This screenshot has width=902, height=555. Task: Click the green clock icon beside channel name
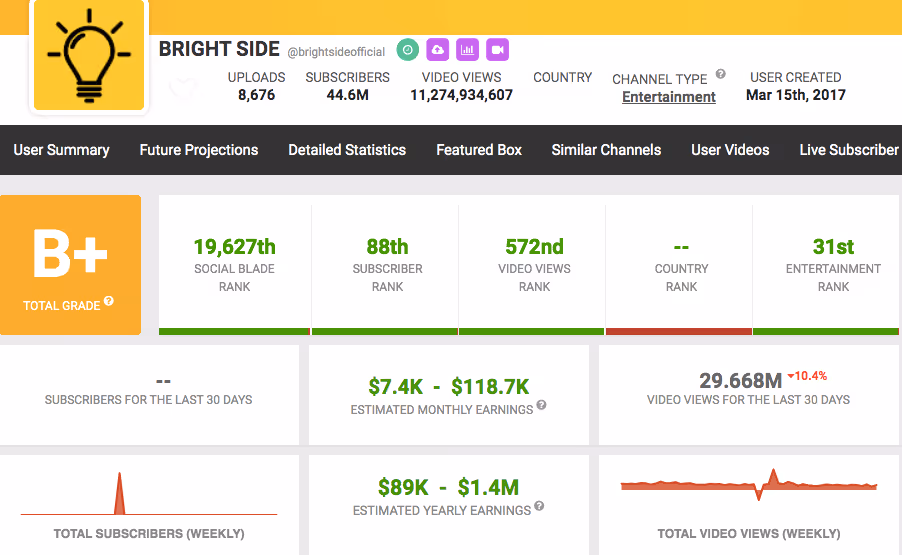click(x=407, y=50)
